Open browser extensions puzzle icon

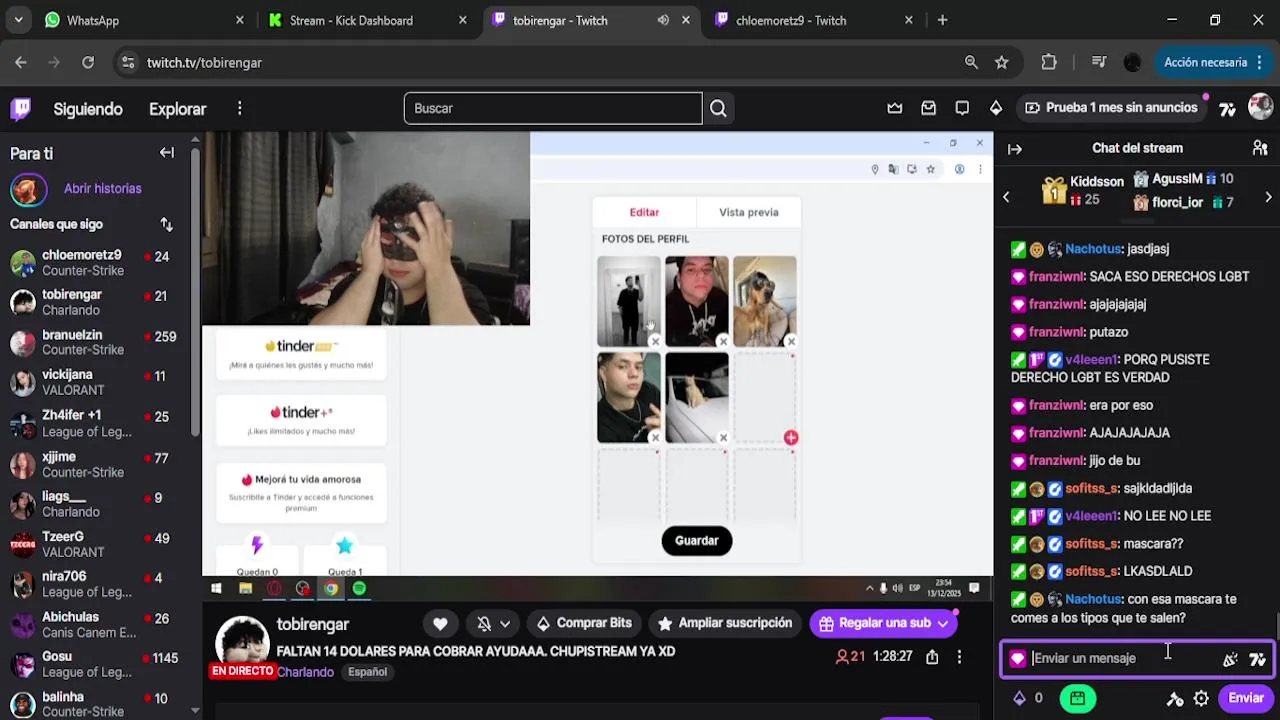click(1049, 62)
